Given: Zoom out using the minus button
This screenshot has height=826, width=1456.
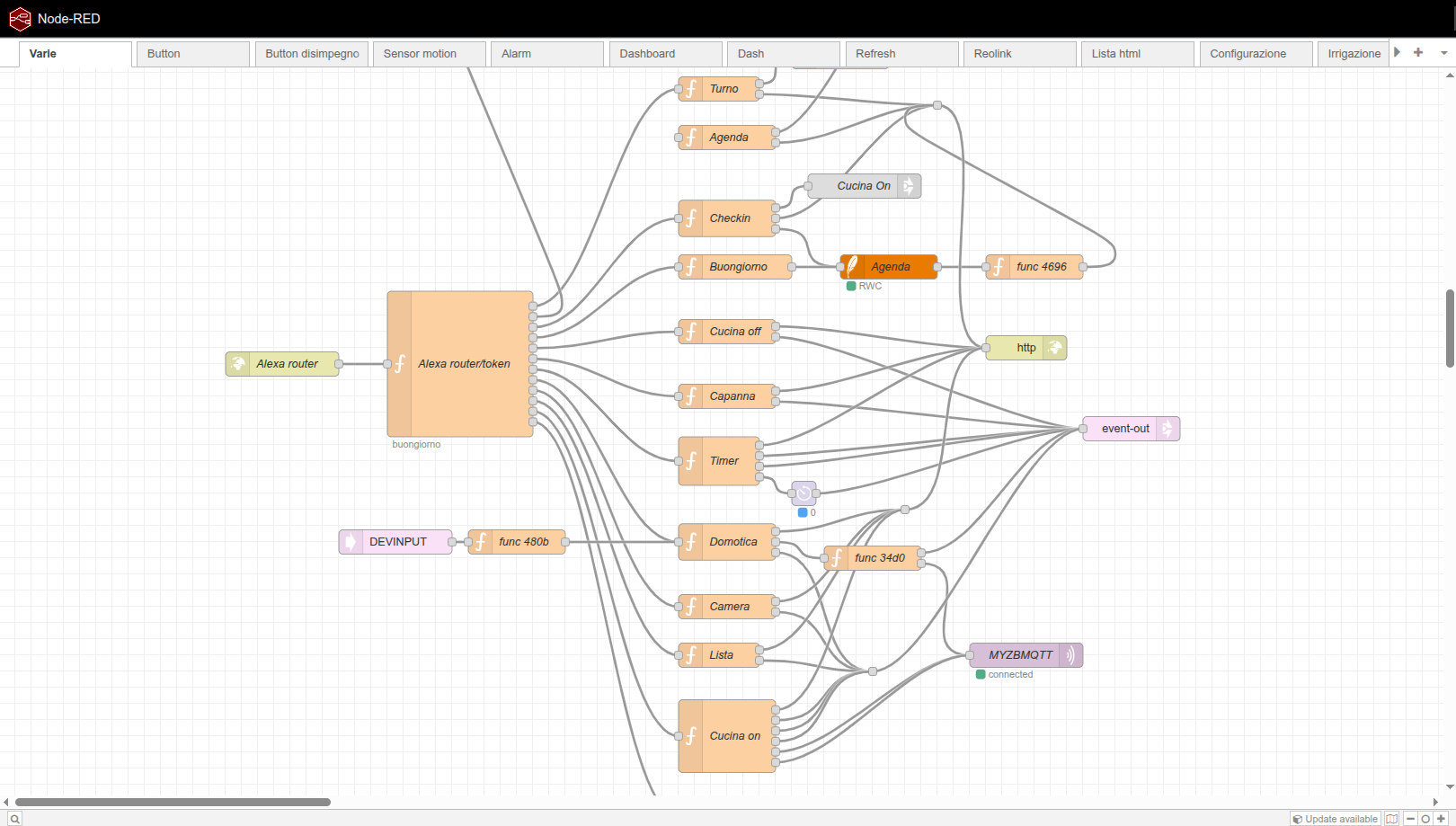Looking at the screenshot, I should pos(1410,819).
